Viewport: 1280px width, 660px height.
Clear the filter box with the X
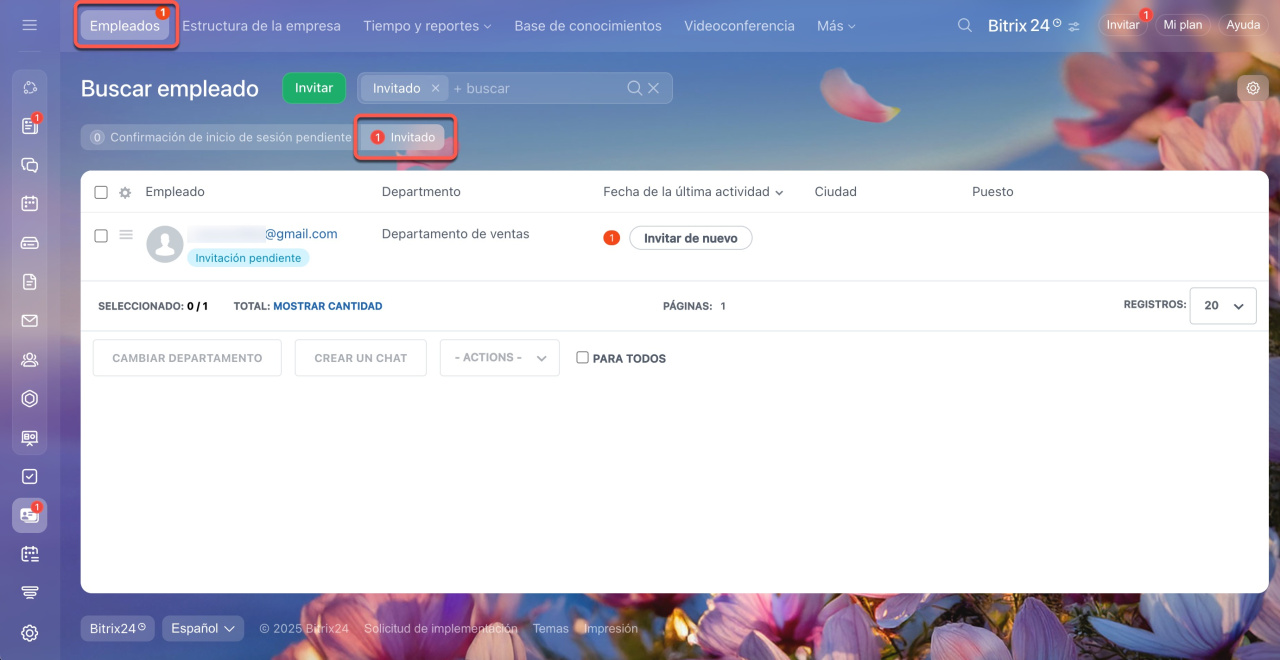pyautogui.click(x=654, y=88)
